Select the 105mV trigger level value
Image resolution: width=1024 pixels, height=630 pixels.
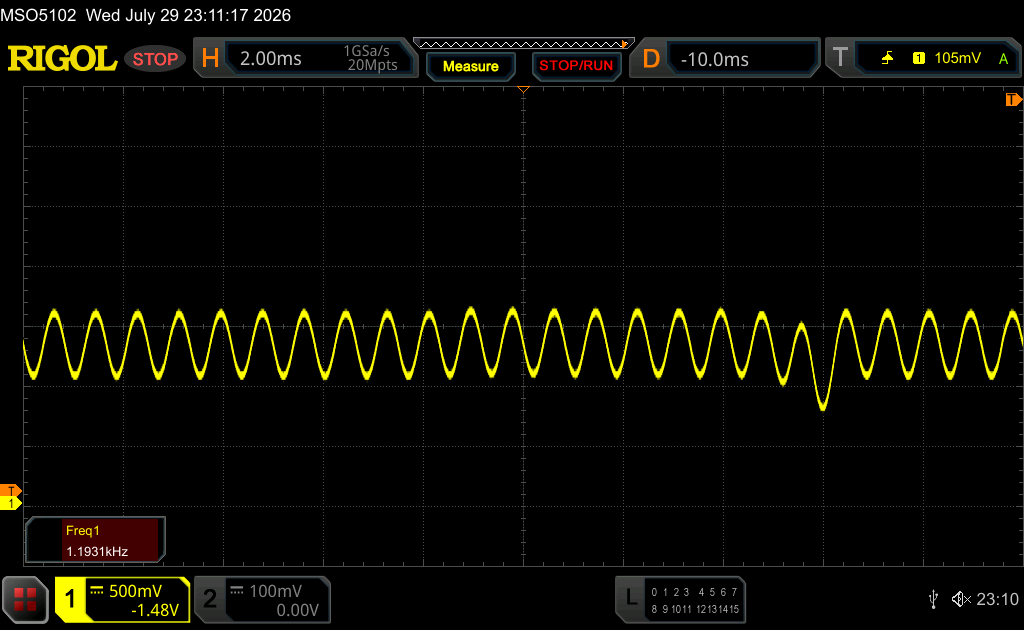point(957,58)
